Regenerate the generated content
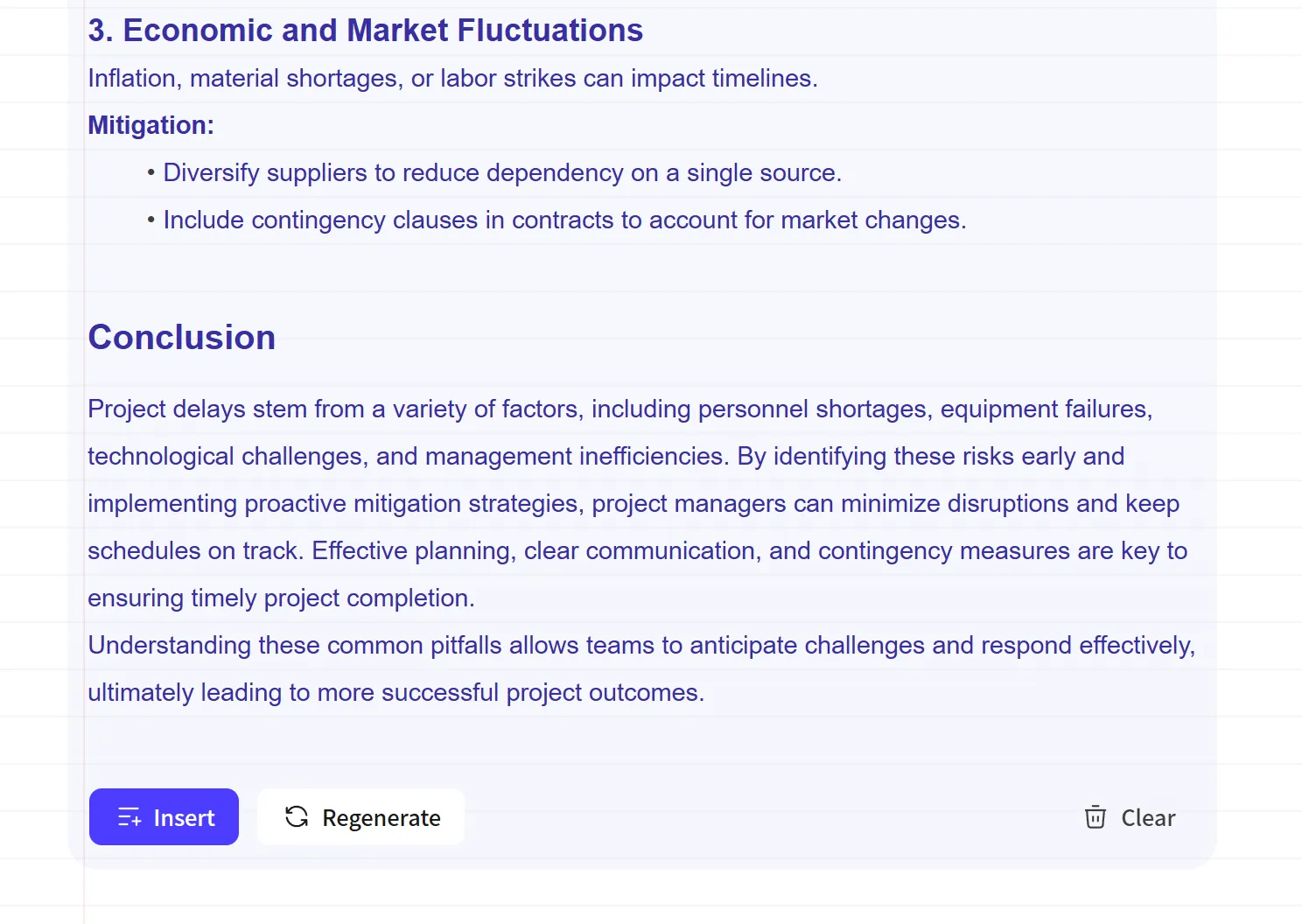Image resolution: width=1302 pixels, height=924 pixels. tap(360, 816)
